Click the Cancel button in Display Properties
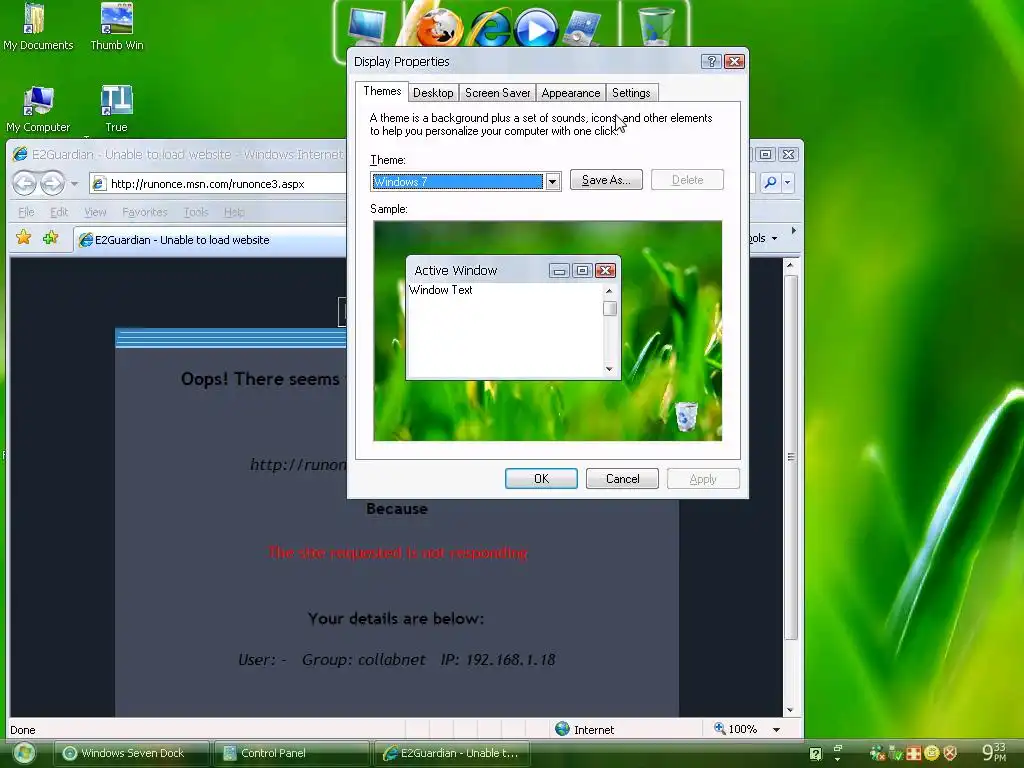Screen dimensions: 1024x768 point(622,479)
